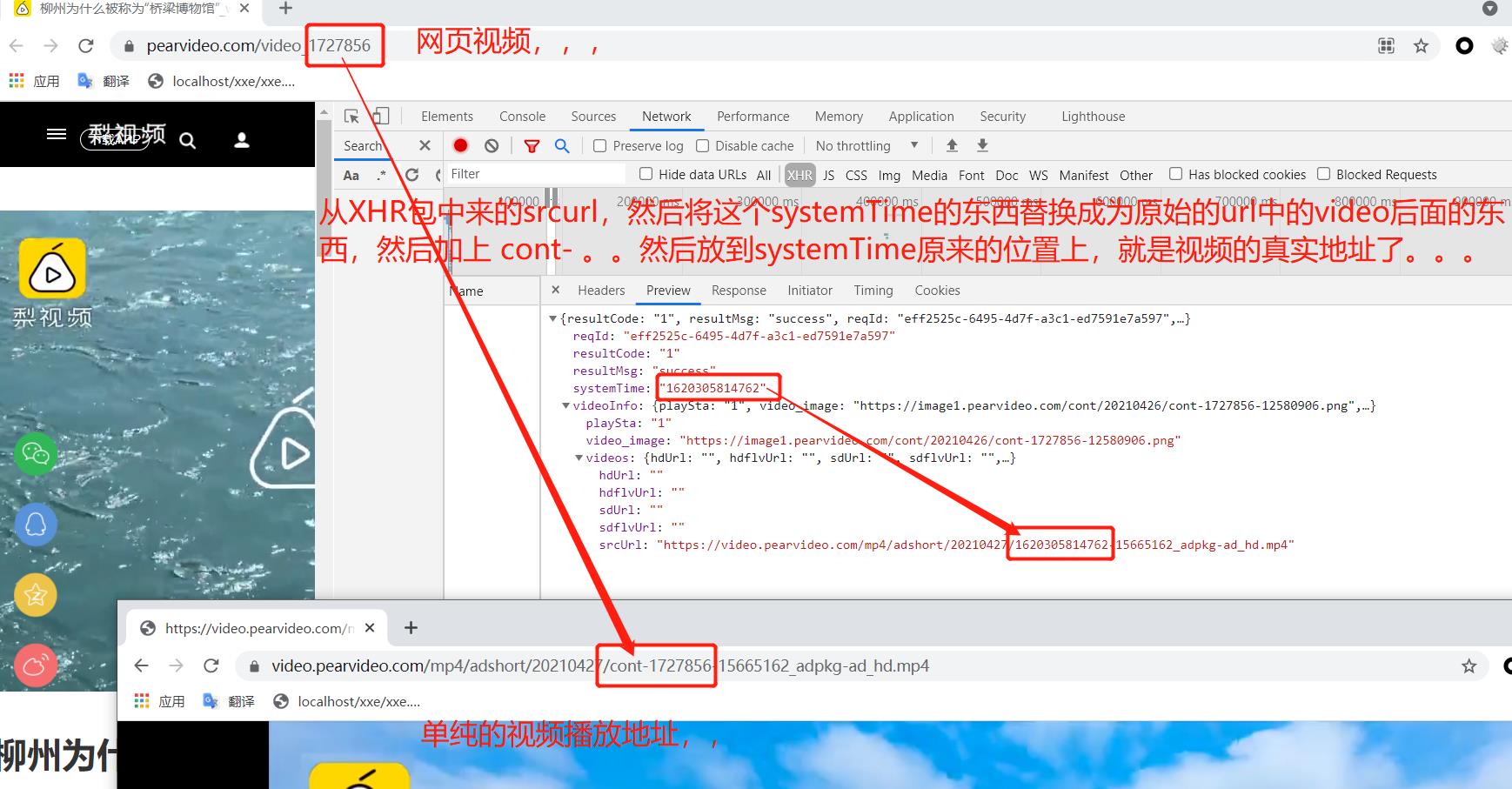Open the Performance tab

(x=753, y=117)
